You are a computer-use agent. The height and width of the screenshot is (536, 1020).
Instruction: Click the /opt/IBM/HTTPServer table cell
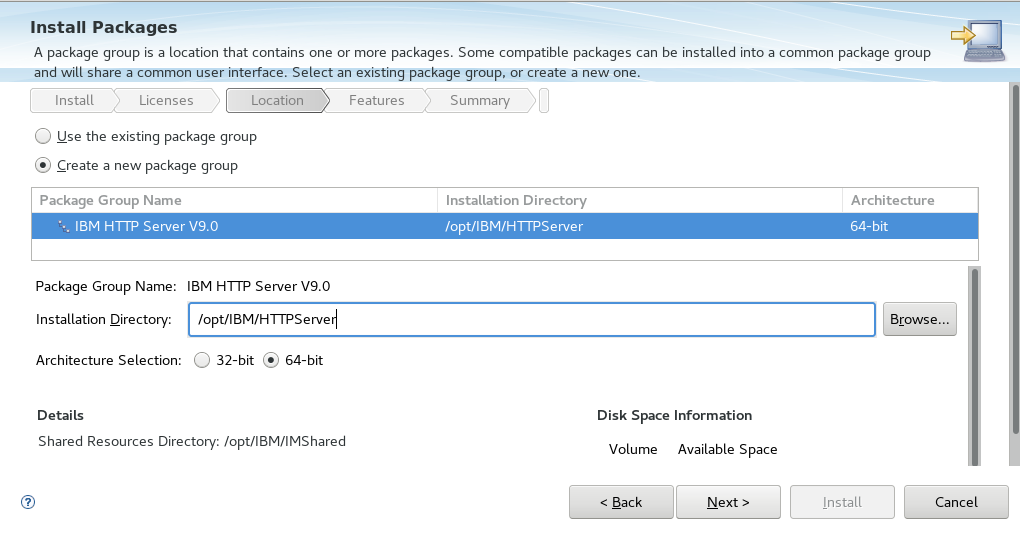514,226
